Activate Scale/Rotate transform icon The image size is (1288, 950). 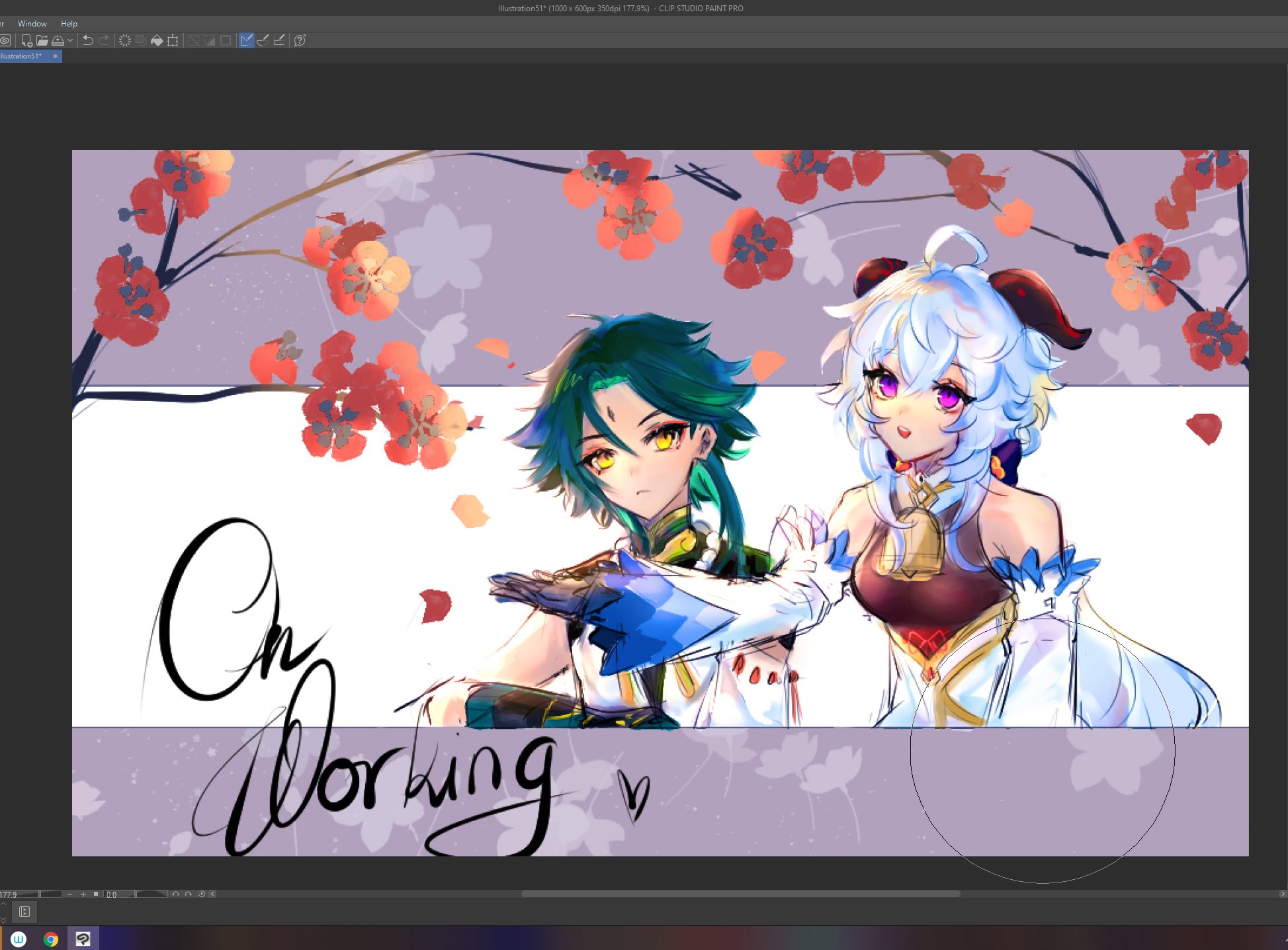click(x=173, y=40)
